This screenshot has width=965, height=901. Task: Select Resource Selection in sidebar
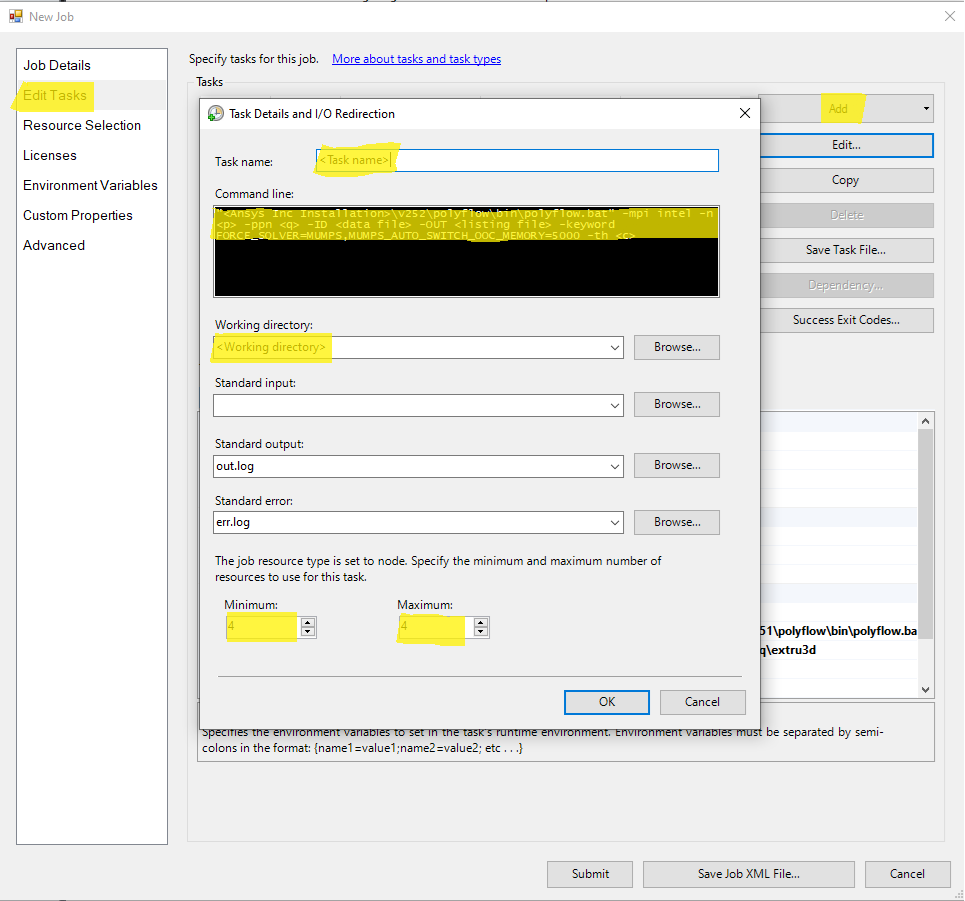[82, 125]
